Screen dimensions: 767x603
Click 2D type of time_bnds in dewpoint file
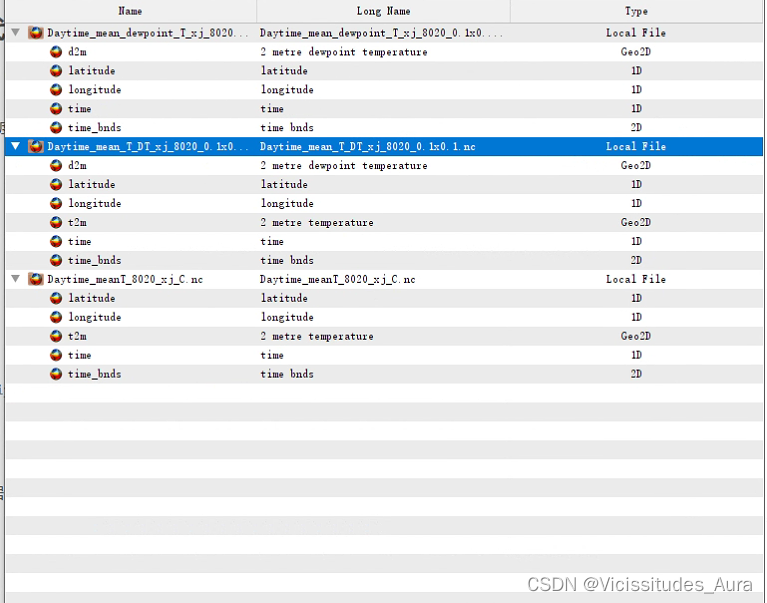[636, 128]
